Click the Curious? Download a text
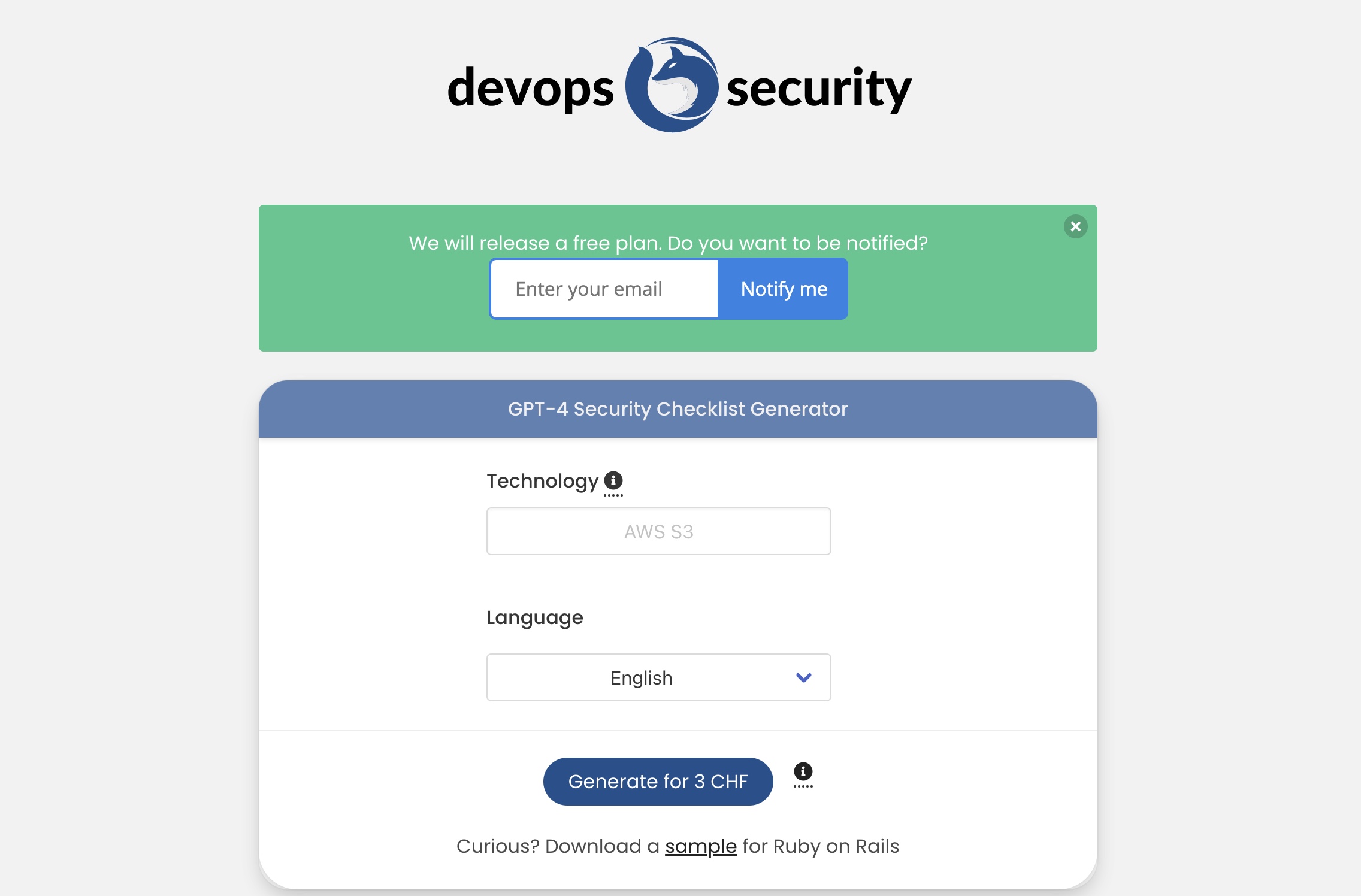 point(557,846)
